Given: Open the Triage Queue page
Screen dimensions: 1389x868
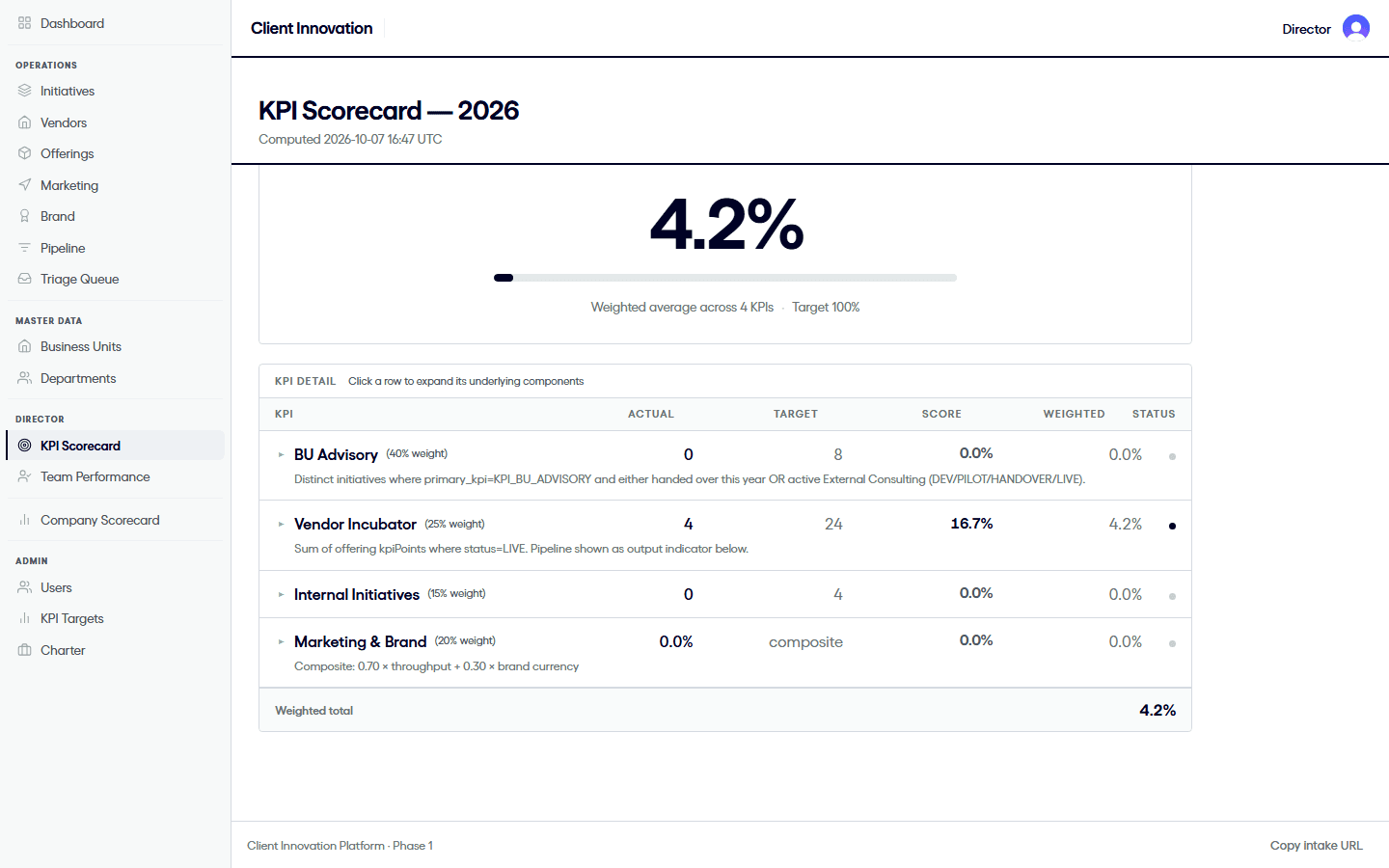Looking at the screenshot, I should click(x=115, y=279).
